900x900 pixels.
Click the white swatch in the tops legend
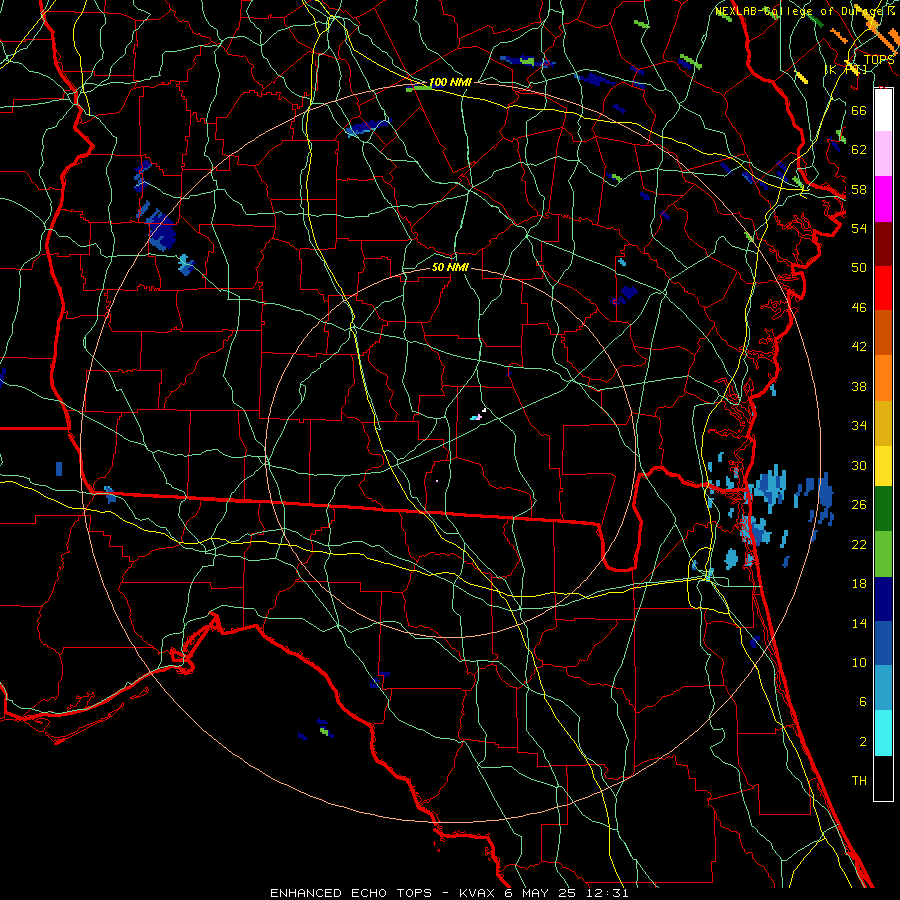click(883, 110)
